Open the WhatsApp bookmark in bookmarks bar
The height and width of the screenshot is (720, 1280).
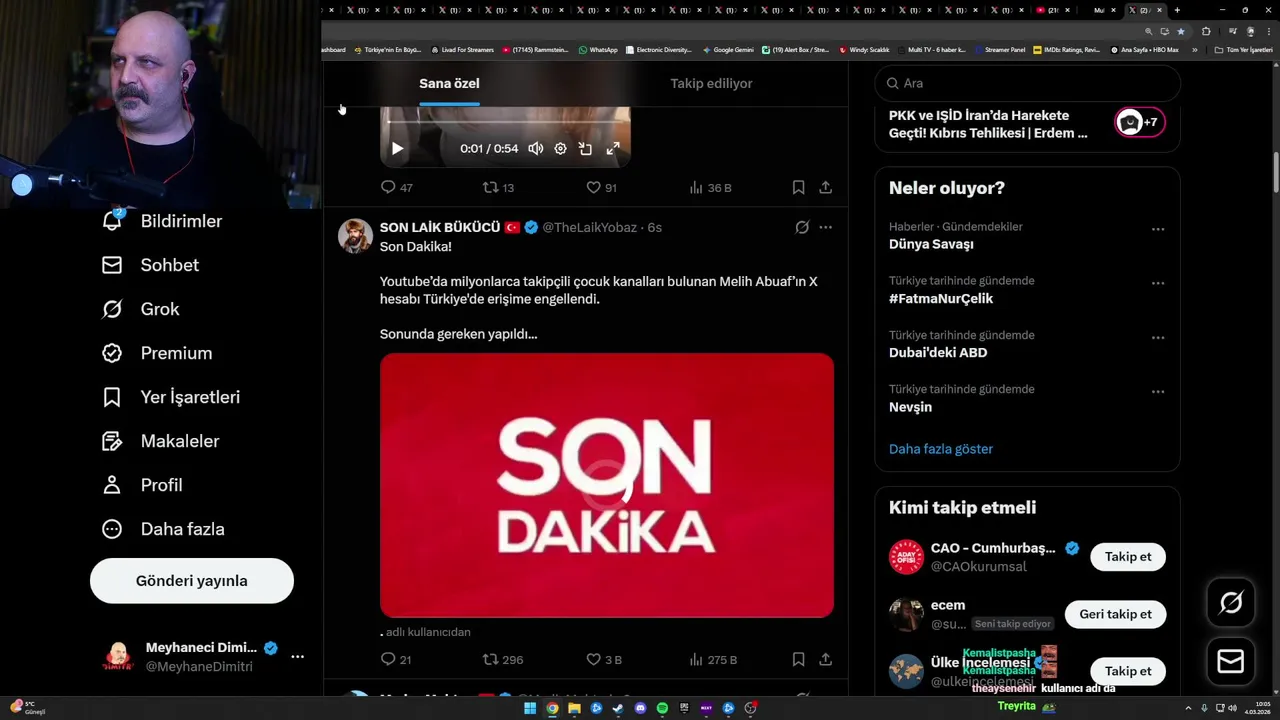tap(598, 49)
